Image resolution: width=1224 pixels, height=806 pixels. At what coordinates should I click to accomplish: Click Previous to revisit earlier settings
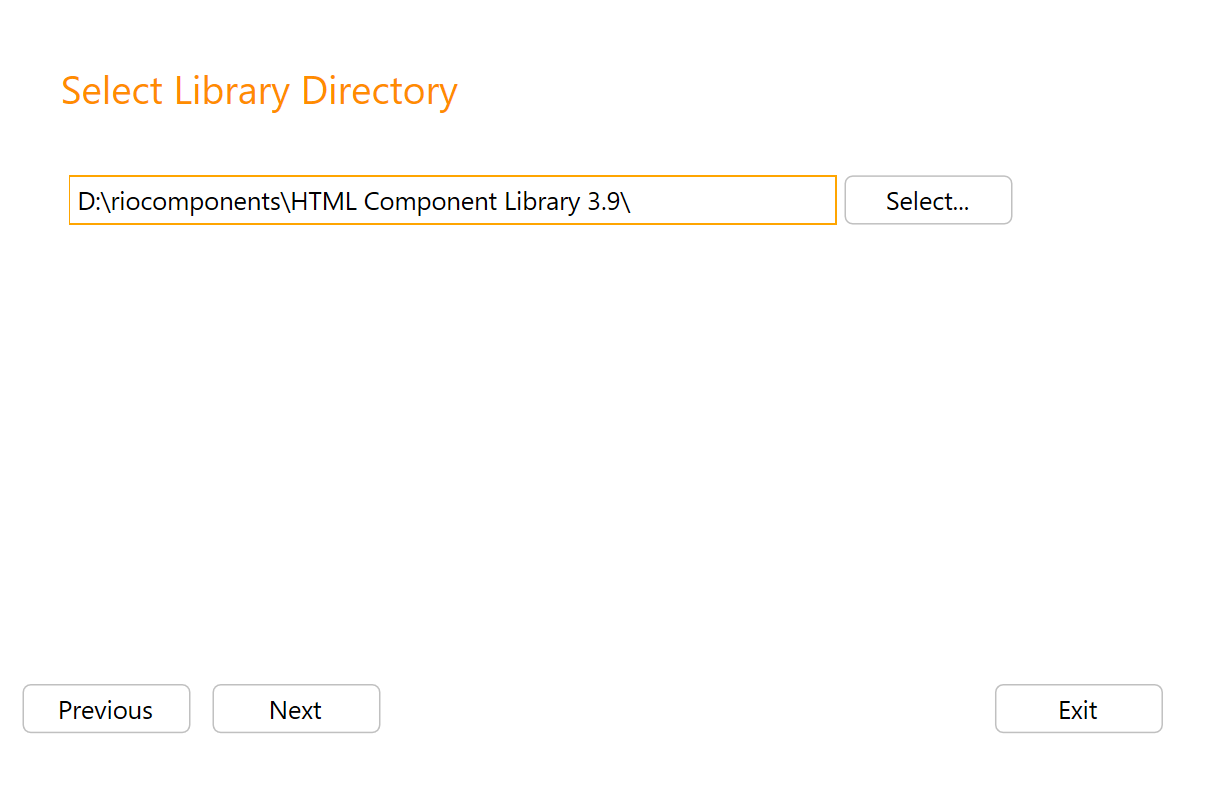(x=106, y=709)
